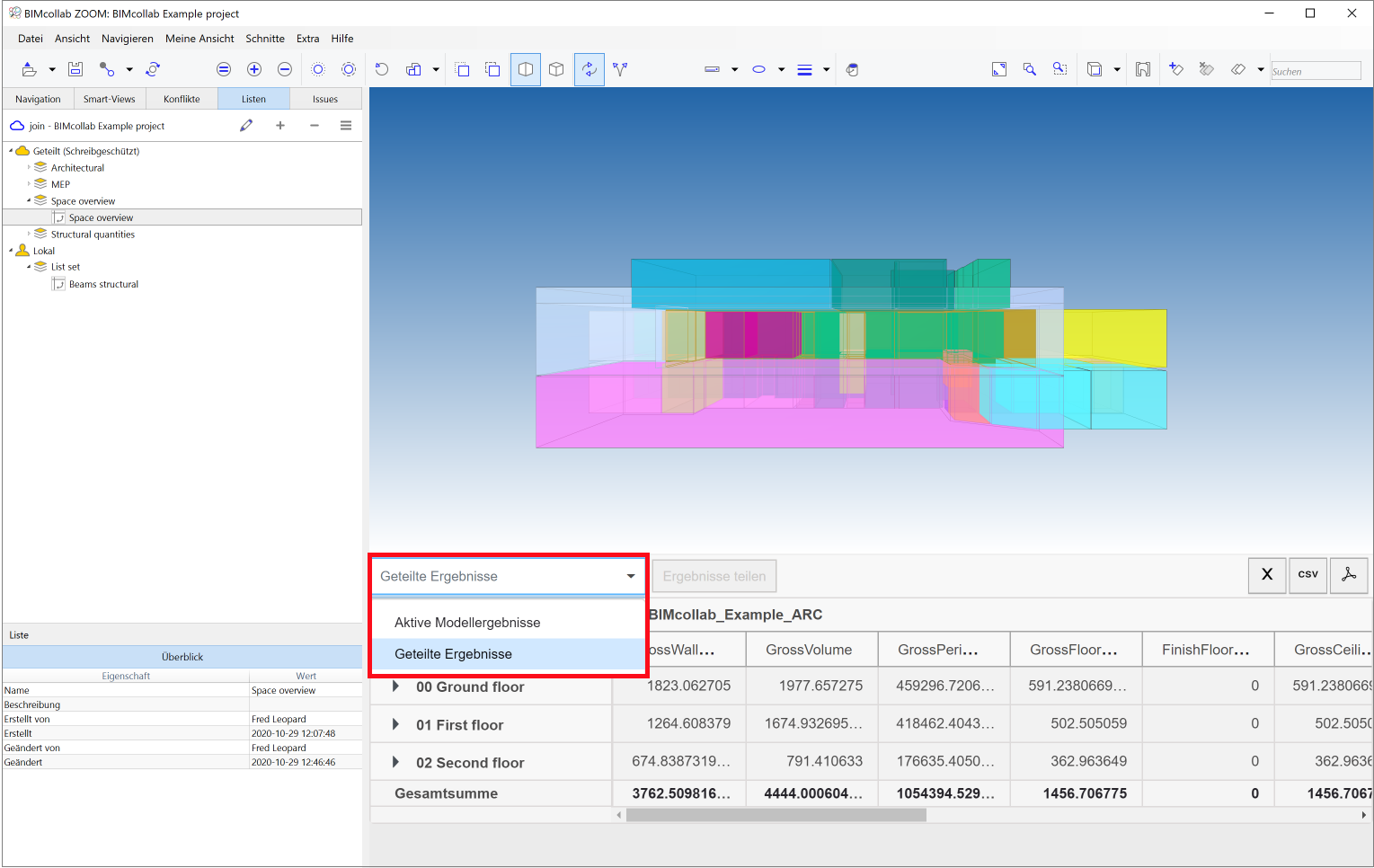Expand the 01 First floor row
The width and height of the screenshot is (1374, 868).
click(395, 724)
